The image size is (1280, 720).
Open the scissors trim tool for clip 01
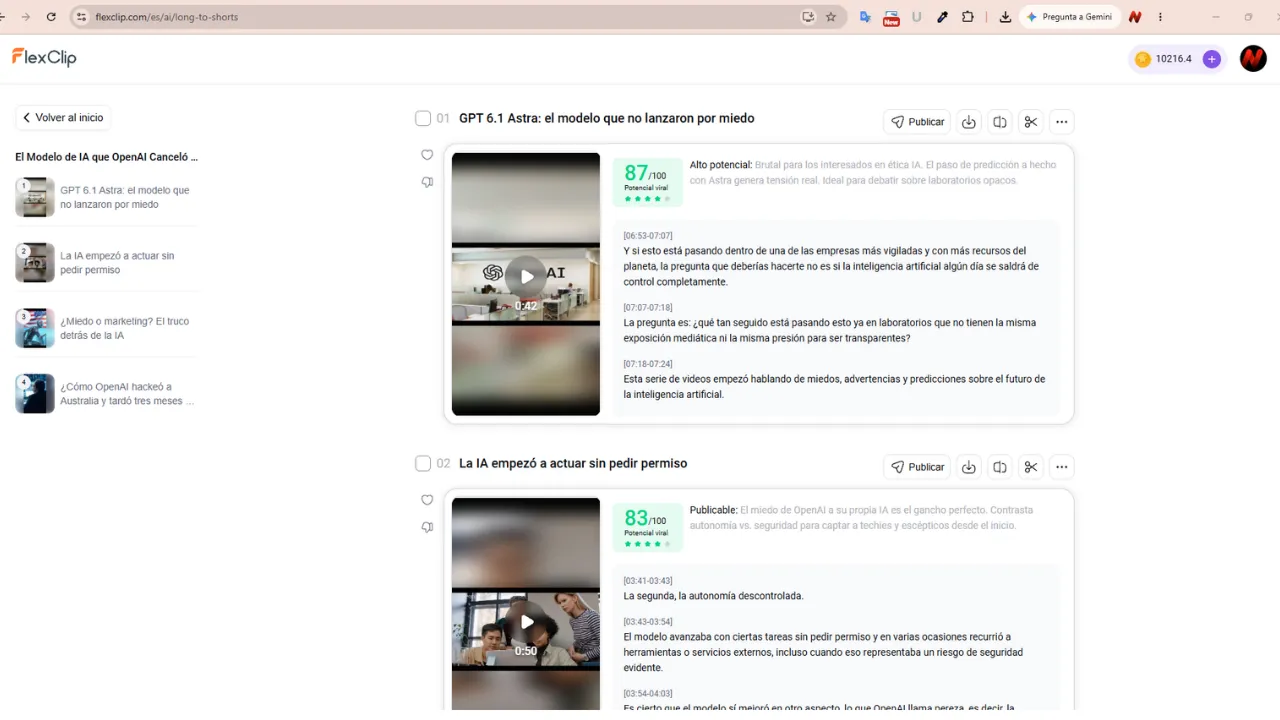coord(1031,122)
